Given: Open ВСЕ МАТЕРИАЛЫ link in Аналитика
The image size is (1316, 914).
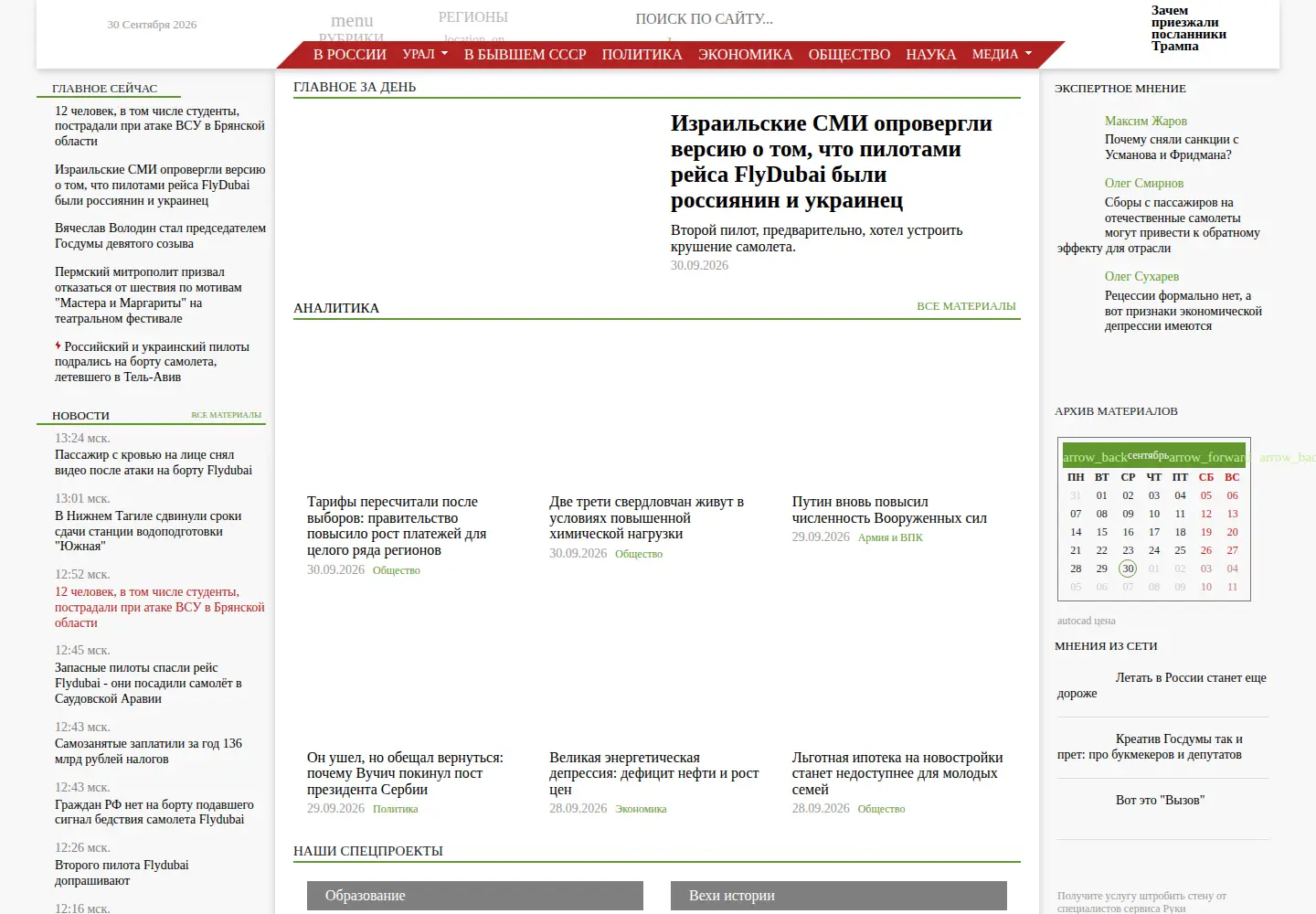Looking at the screenshot, I should click(966, 306).
